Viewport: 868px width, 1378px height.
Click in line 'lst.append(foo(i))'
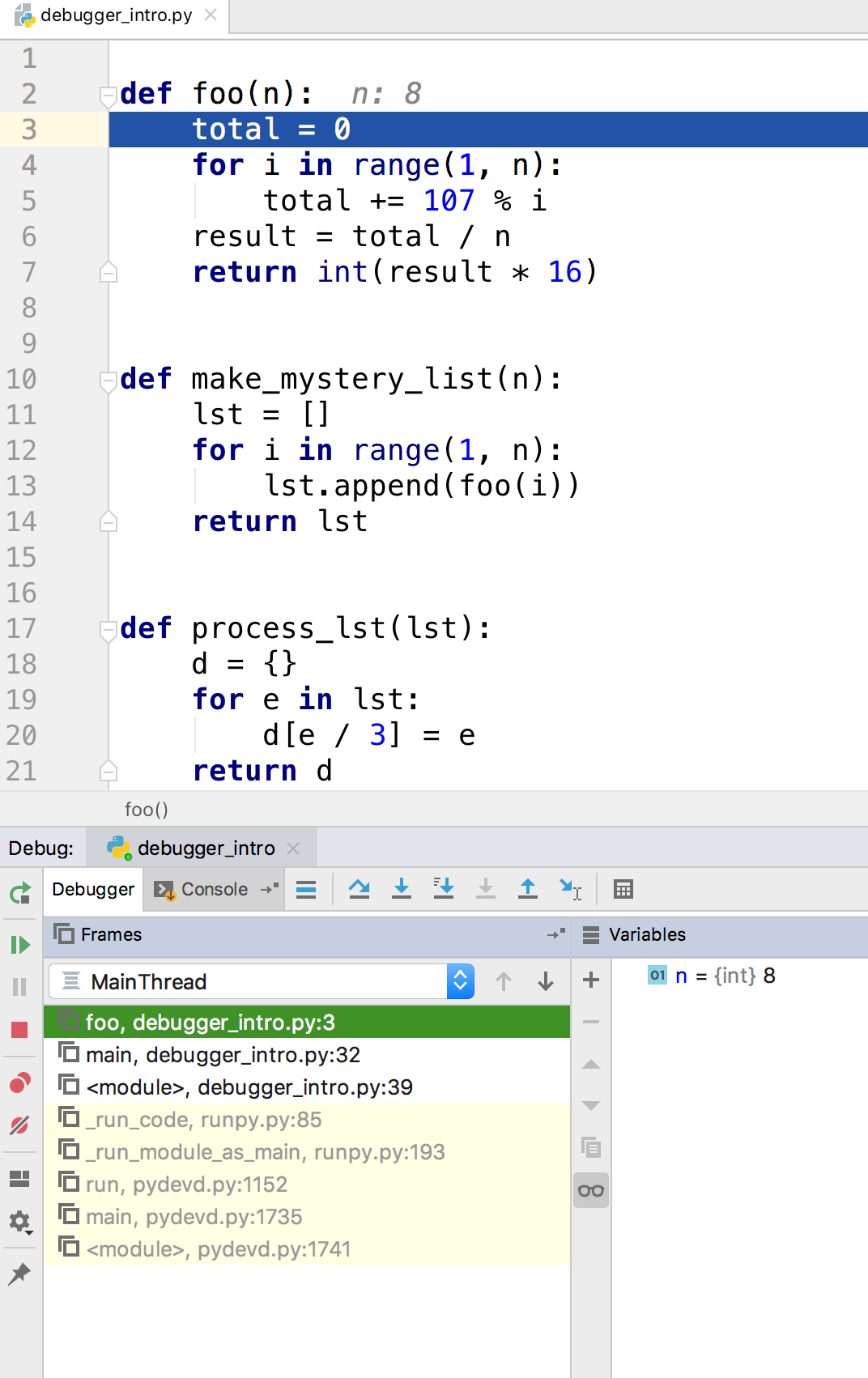(x=422, y=486)
